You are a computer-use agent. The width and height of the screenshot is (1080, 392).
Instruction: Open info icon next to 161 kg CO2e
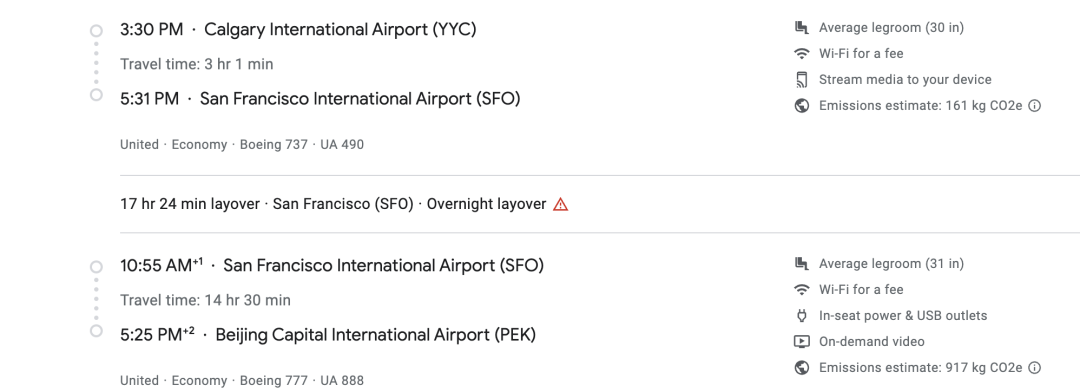[1034, 106]
